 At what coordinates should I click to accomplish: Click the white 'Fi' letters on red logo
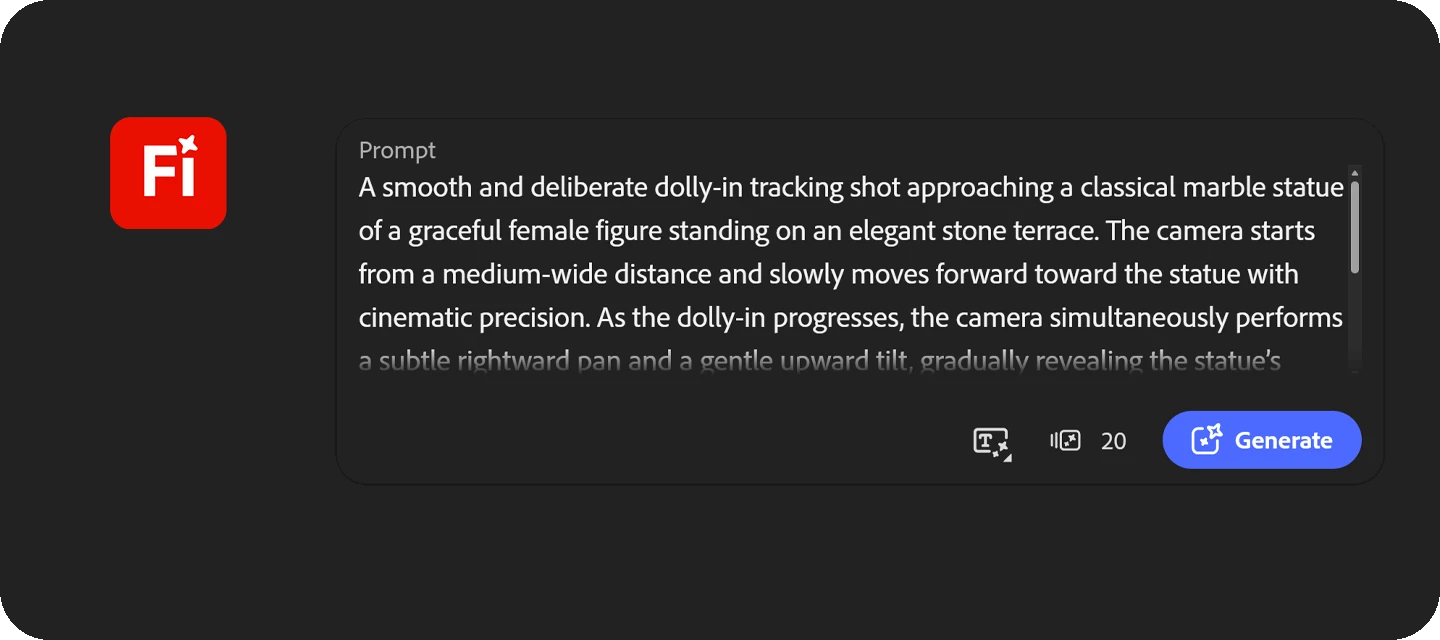(167, 173)
